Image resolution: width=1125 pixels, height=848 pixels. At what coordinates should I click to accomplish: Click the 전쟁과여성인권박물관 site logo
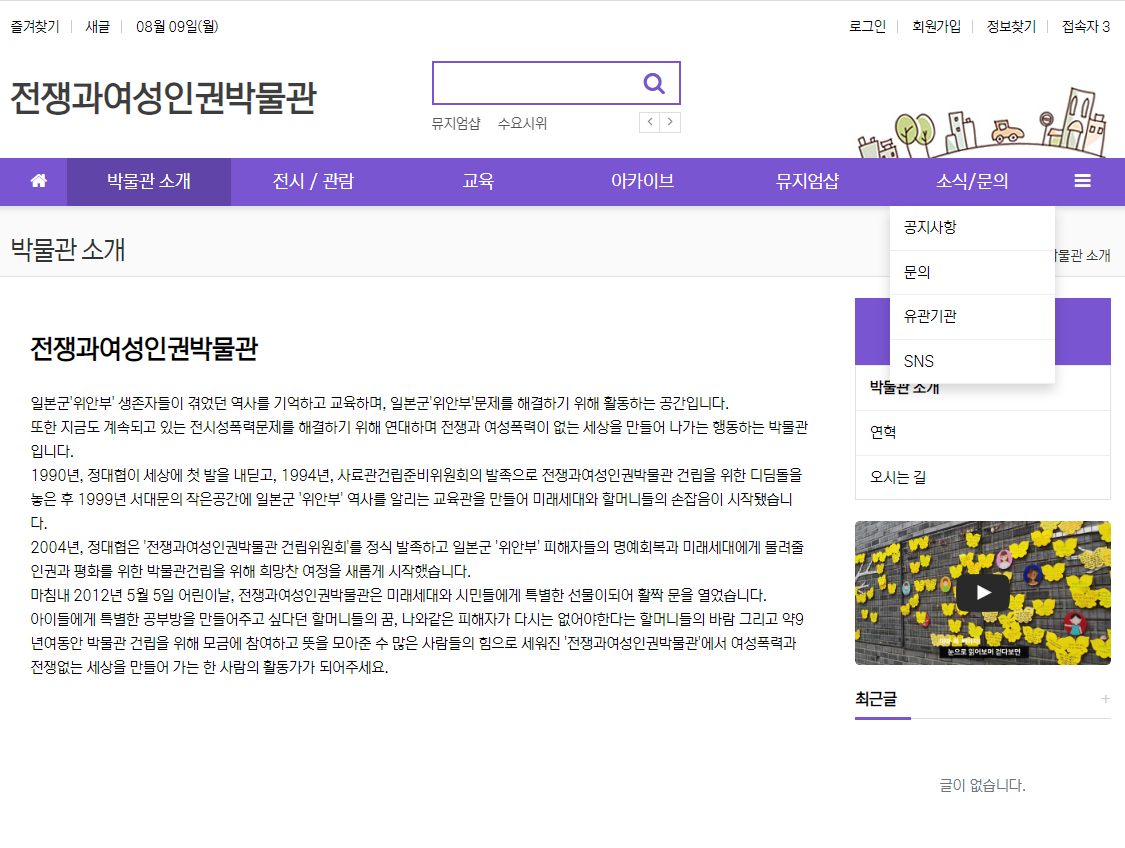tap(164, 98)
